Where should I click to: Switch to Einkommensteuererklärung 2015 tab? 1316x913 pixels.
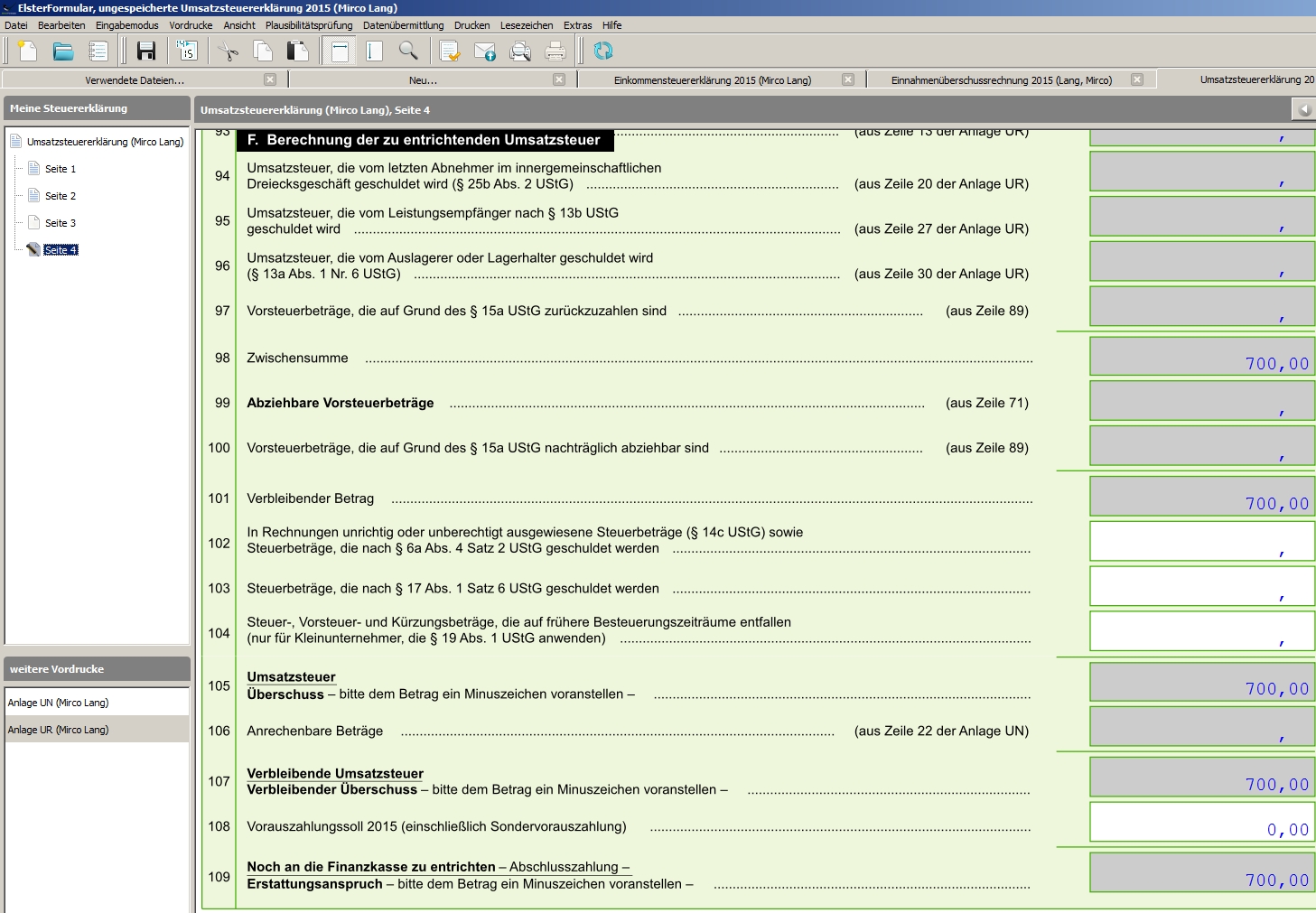[713, 80]
